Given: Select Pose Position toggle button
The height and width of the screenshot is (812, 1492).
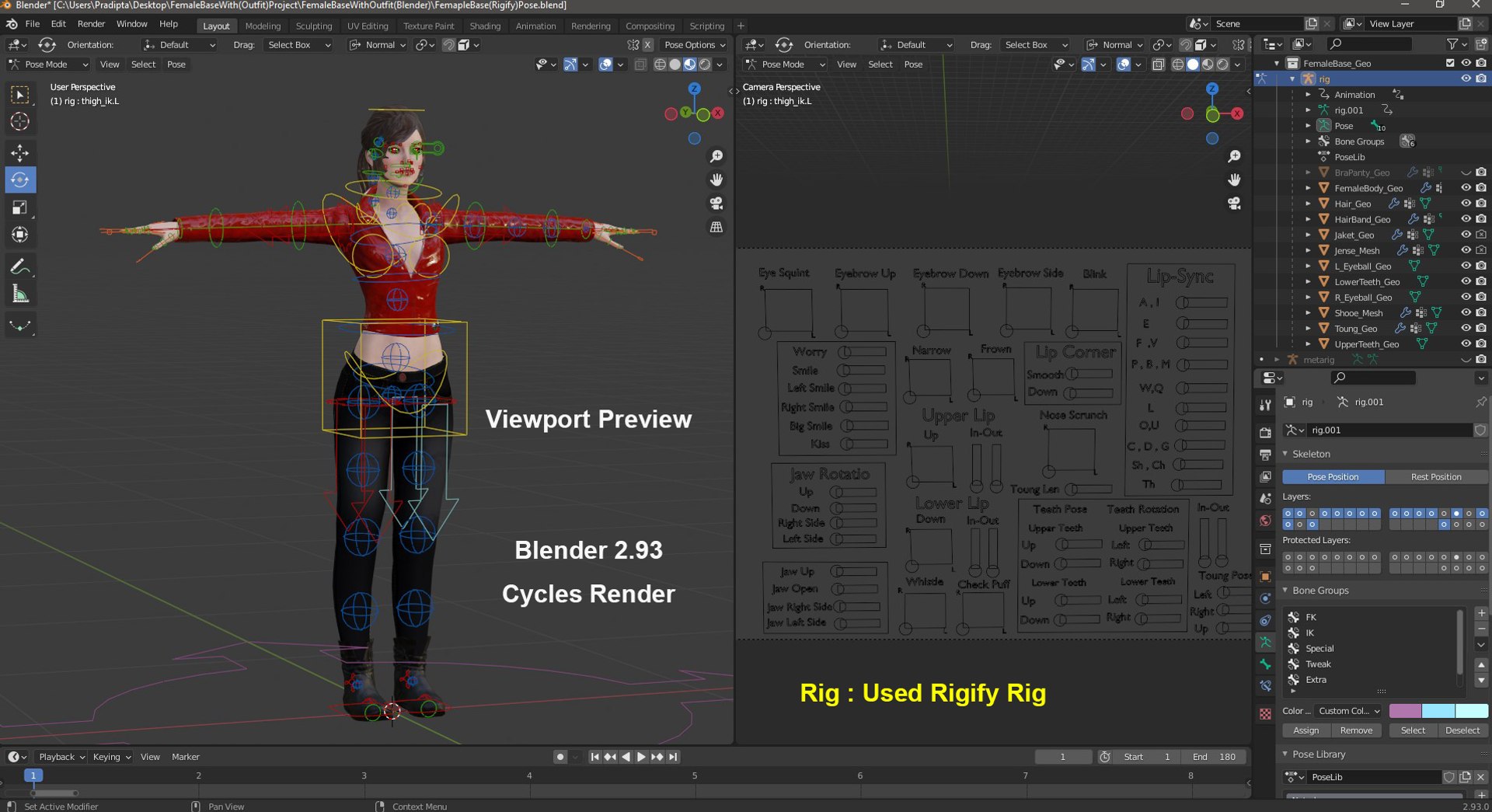Looking at the screenshot, I should [1333, 477].
